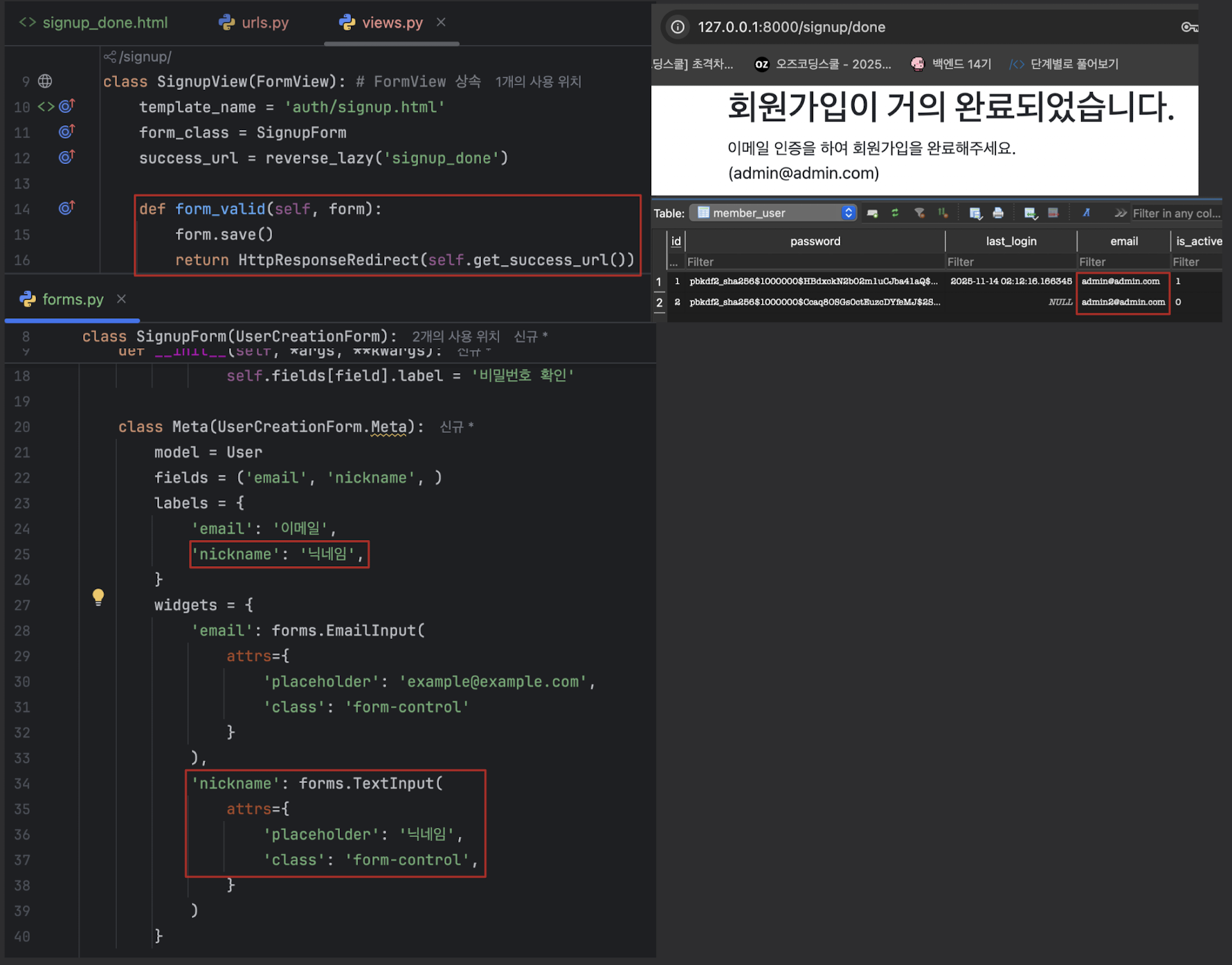Click the globe URL icon on line 9
The height and width of the screenshot is (965, 1232).
[45, 81]
